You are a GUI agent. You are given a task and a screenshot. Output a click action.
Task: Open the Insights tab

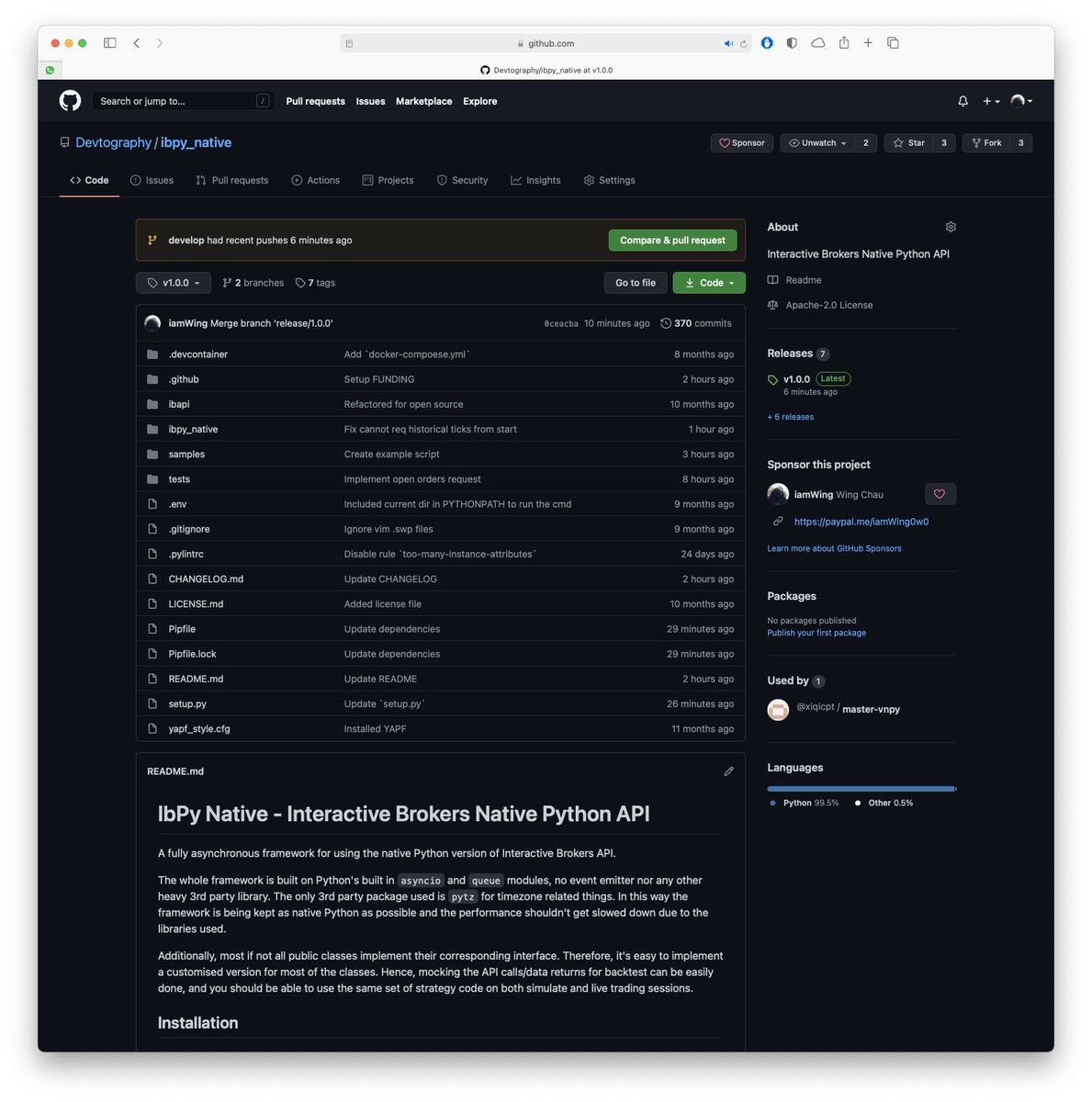click(535, 180)
